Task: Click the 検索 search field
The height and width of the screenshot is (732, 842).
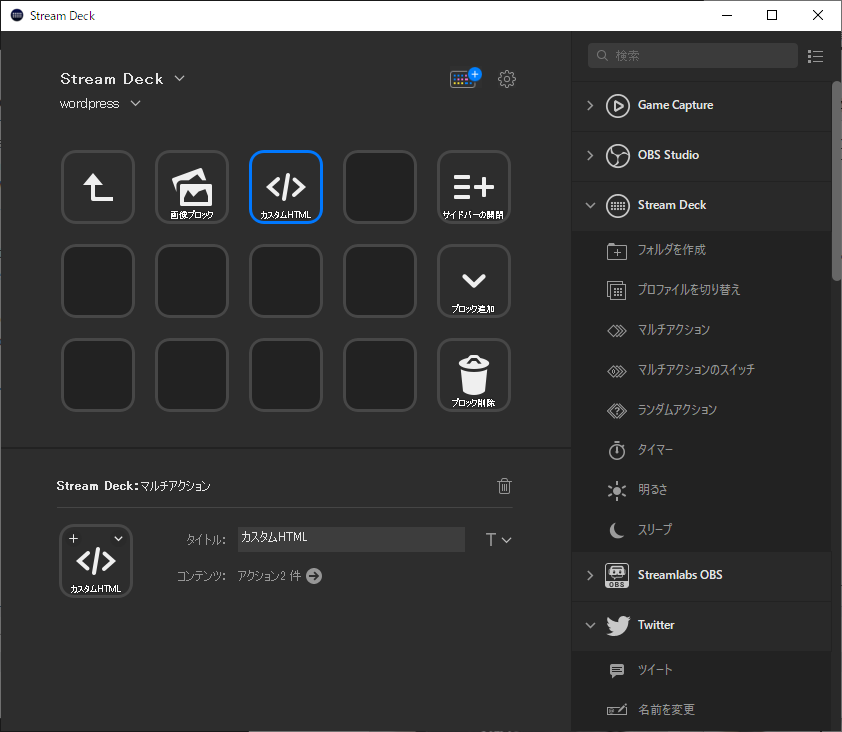Action: point(693,55)
